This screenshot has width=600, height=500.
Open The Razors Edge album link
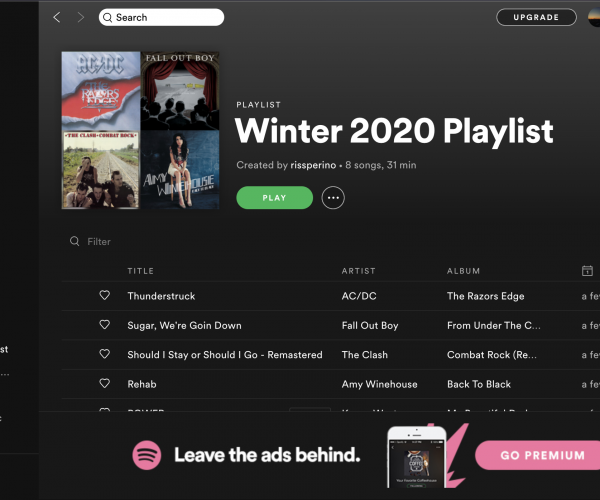coord(486,296)
